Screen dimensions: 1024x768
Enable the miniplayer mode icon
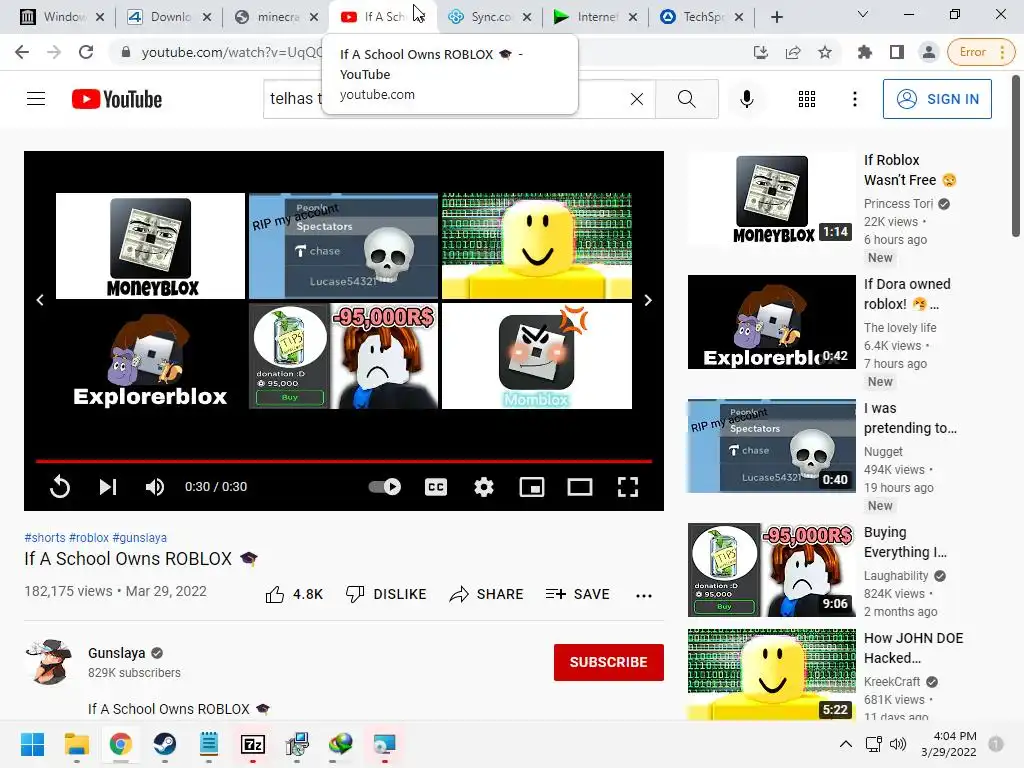532,487
